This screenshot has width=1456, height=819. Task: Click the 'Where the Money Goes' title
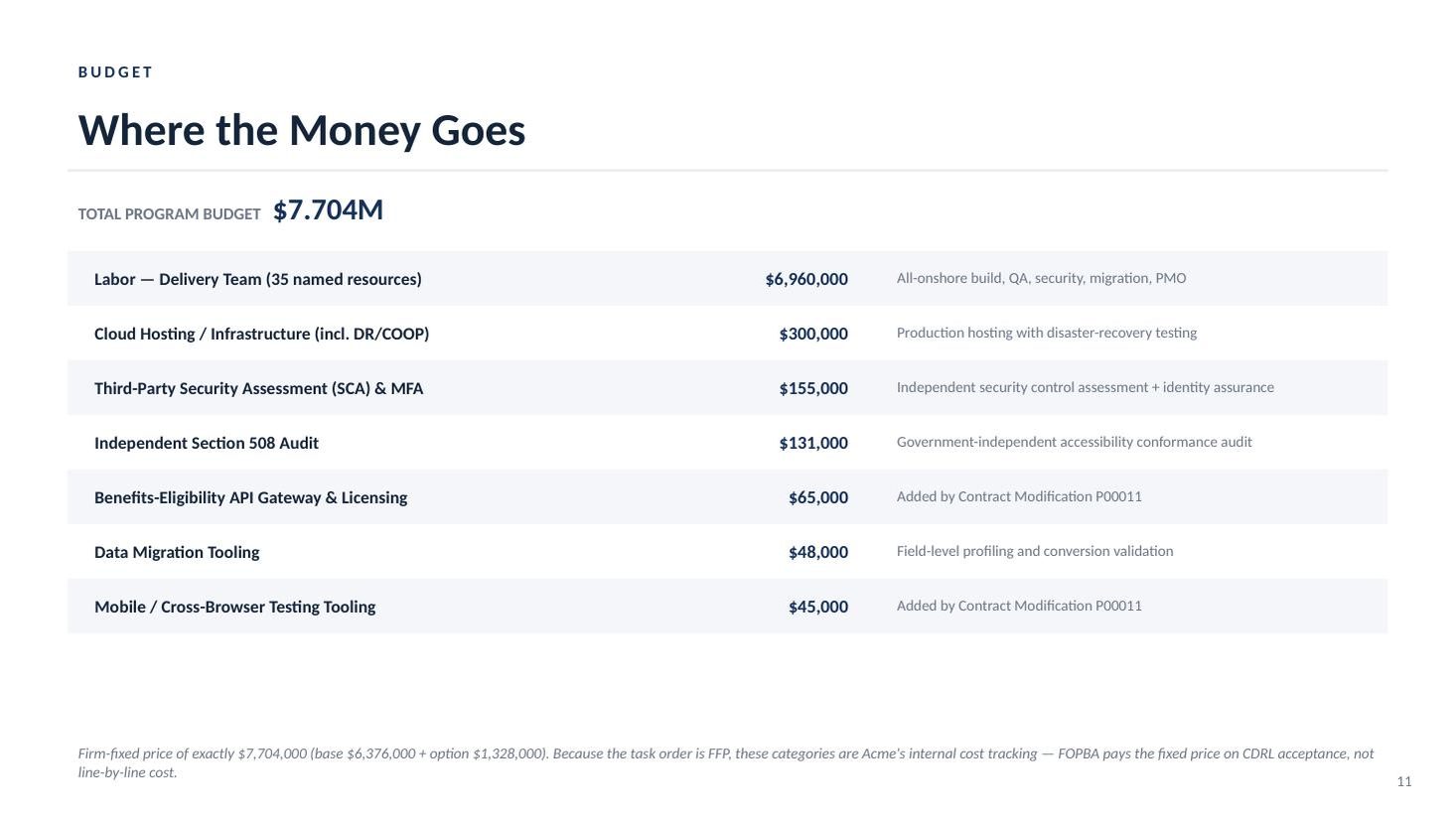coord(302,131)
